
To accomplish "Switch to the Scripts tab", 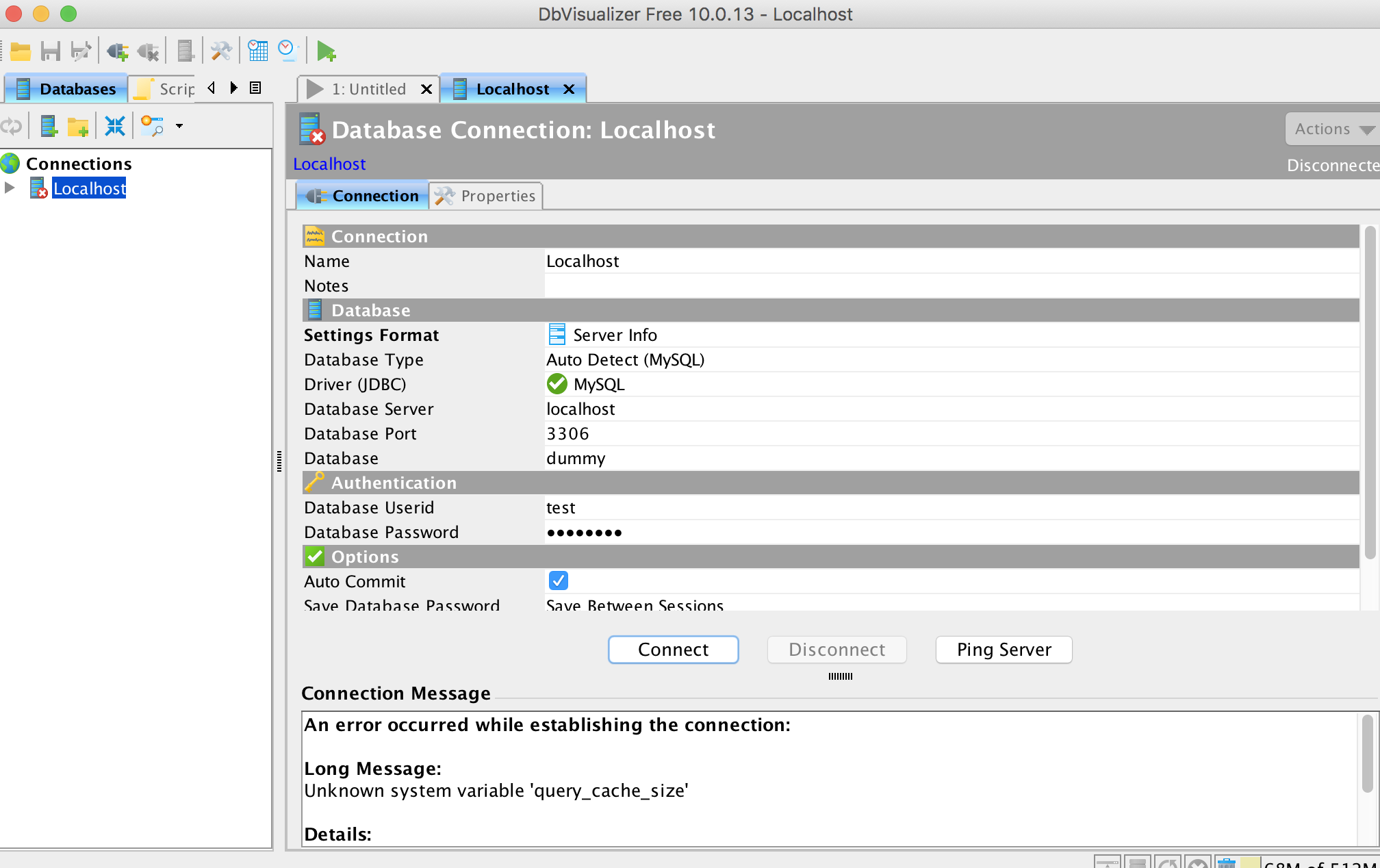I will (x=163, y=89).
